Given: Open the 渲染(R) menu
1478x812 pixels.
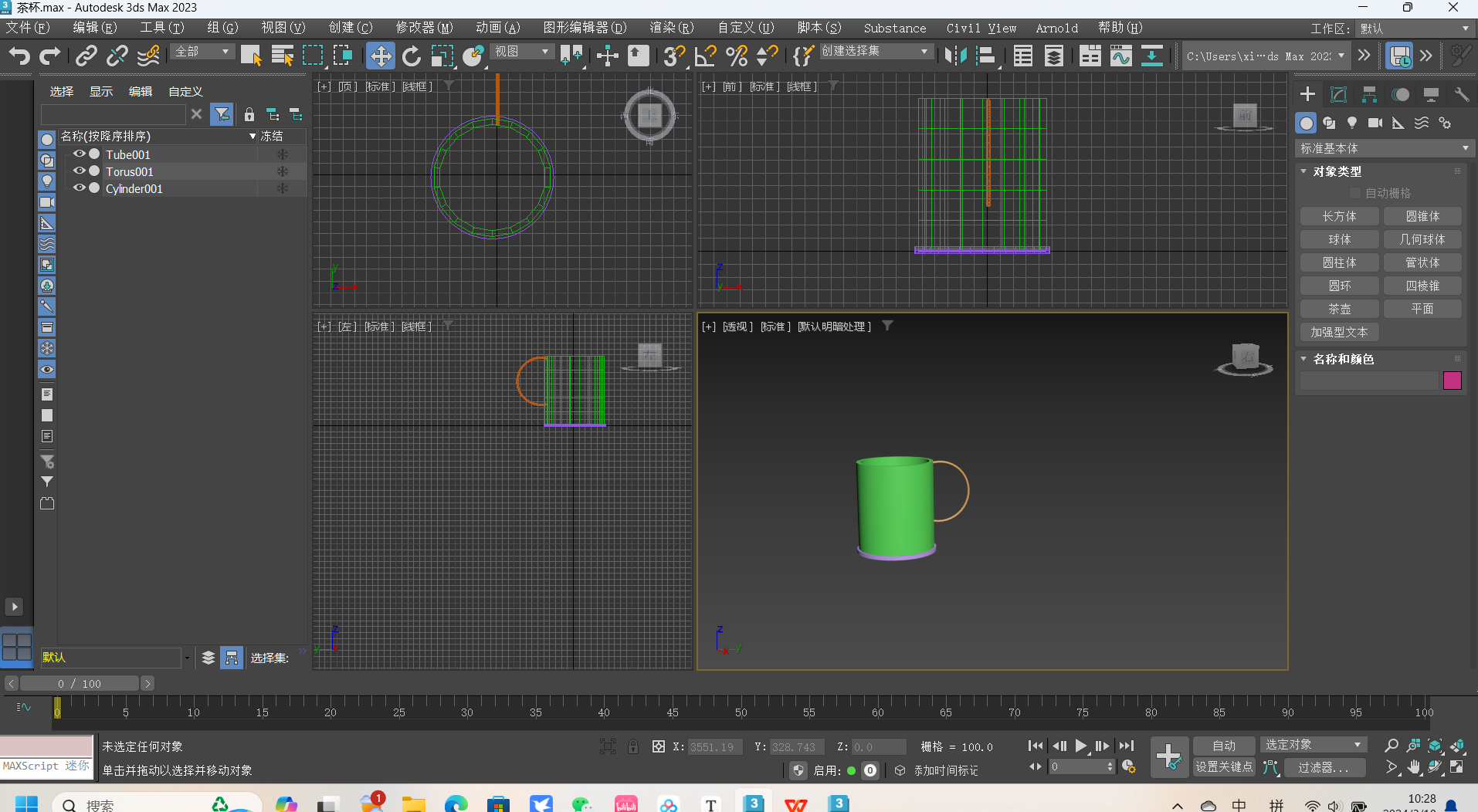Looking at the screenshot, I should [x=671, y=28].
